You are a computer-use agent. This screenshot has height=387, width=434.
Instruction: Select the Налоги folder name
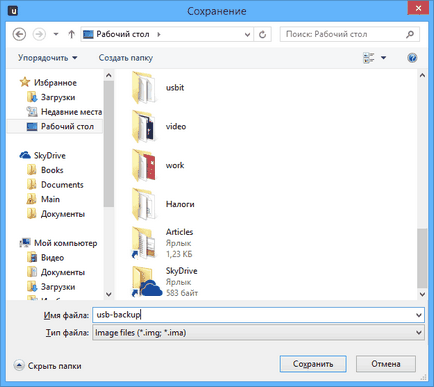180,204
